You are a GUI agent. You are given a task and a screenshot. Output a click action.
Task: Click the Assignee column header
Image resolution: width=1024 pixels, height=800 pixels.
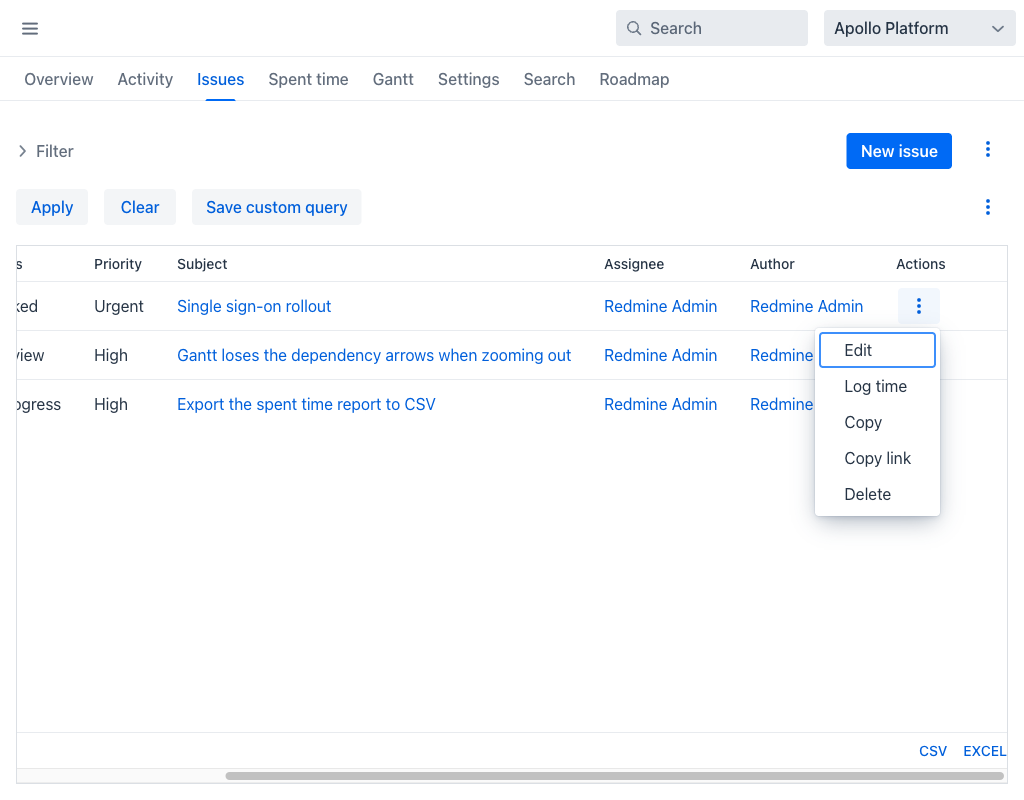tap(633, 264)
